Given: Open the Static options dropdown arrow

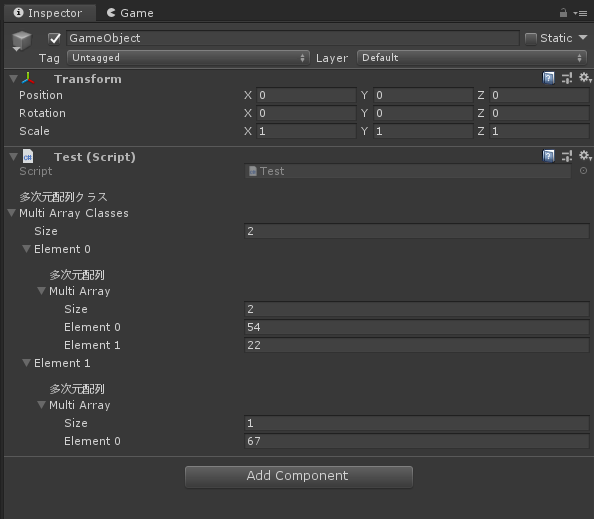Looking at the screenshot, I should [583, 38].
